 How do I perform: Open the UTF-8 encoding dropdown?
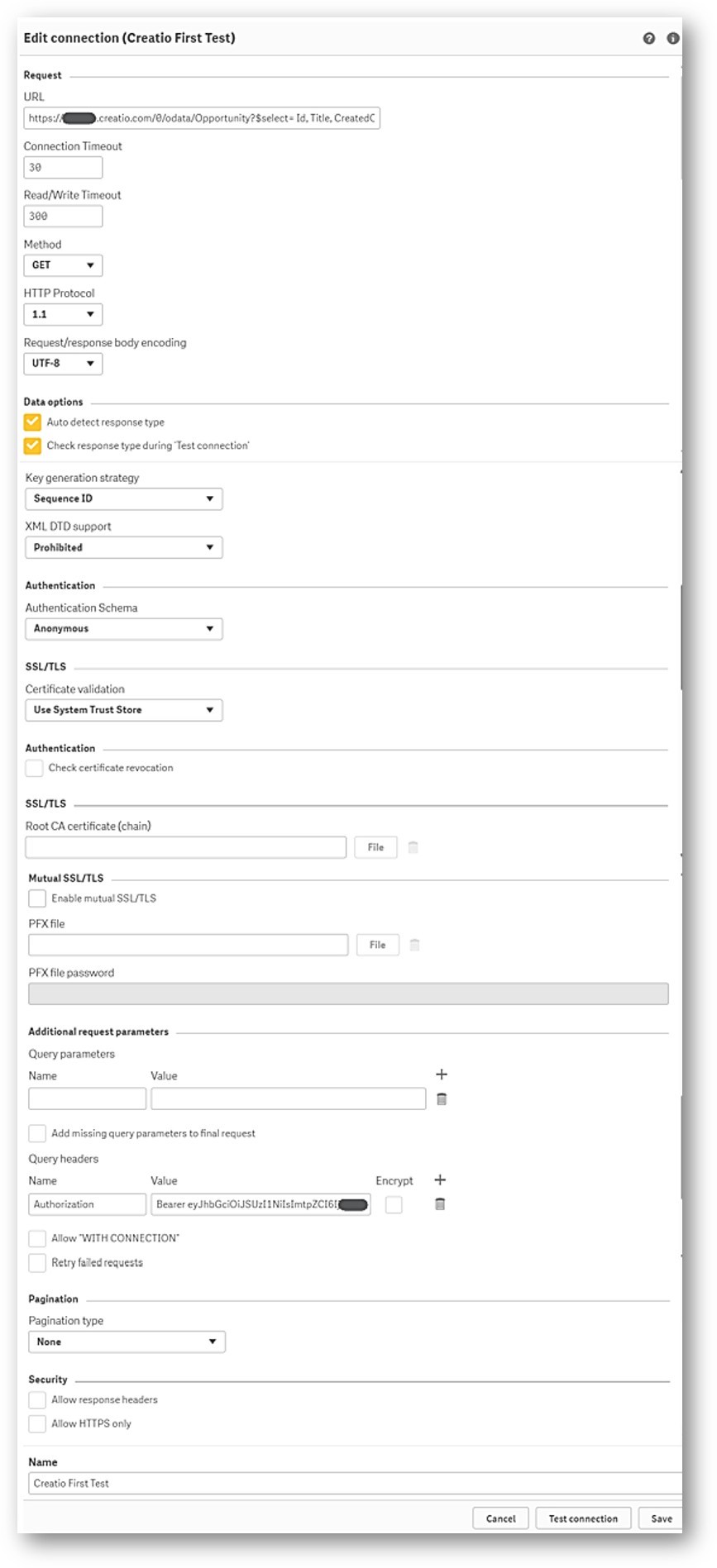click(63, 364)
